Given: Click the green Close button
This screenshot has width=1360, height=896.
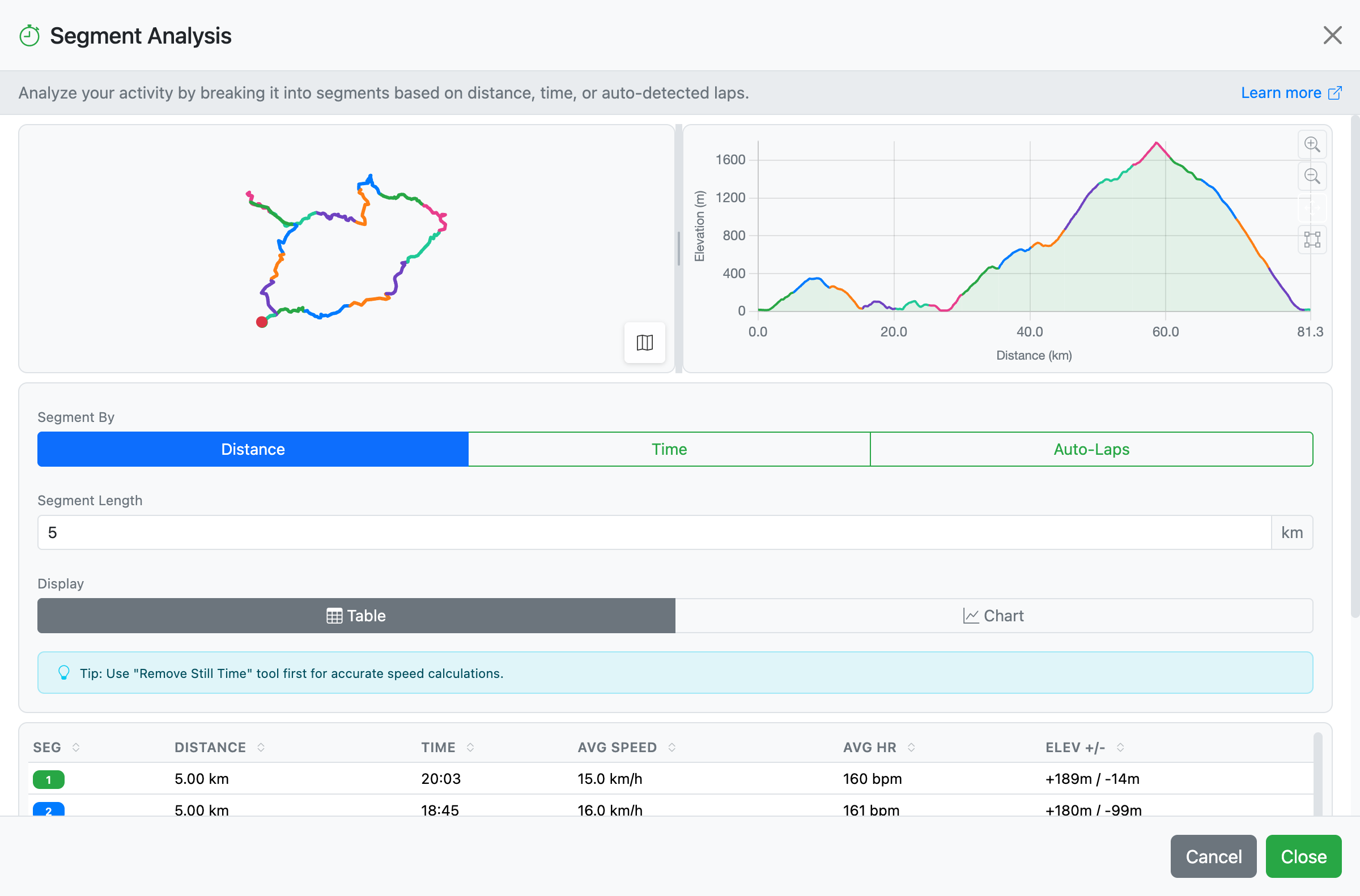Looking at the screenshot, I should click(x=1303, y=856).
